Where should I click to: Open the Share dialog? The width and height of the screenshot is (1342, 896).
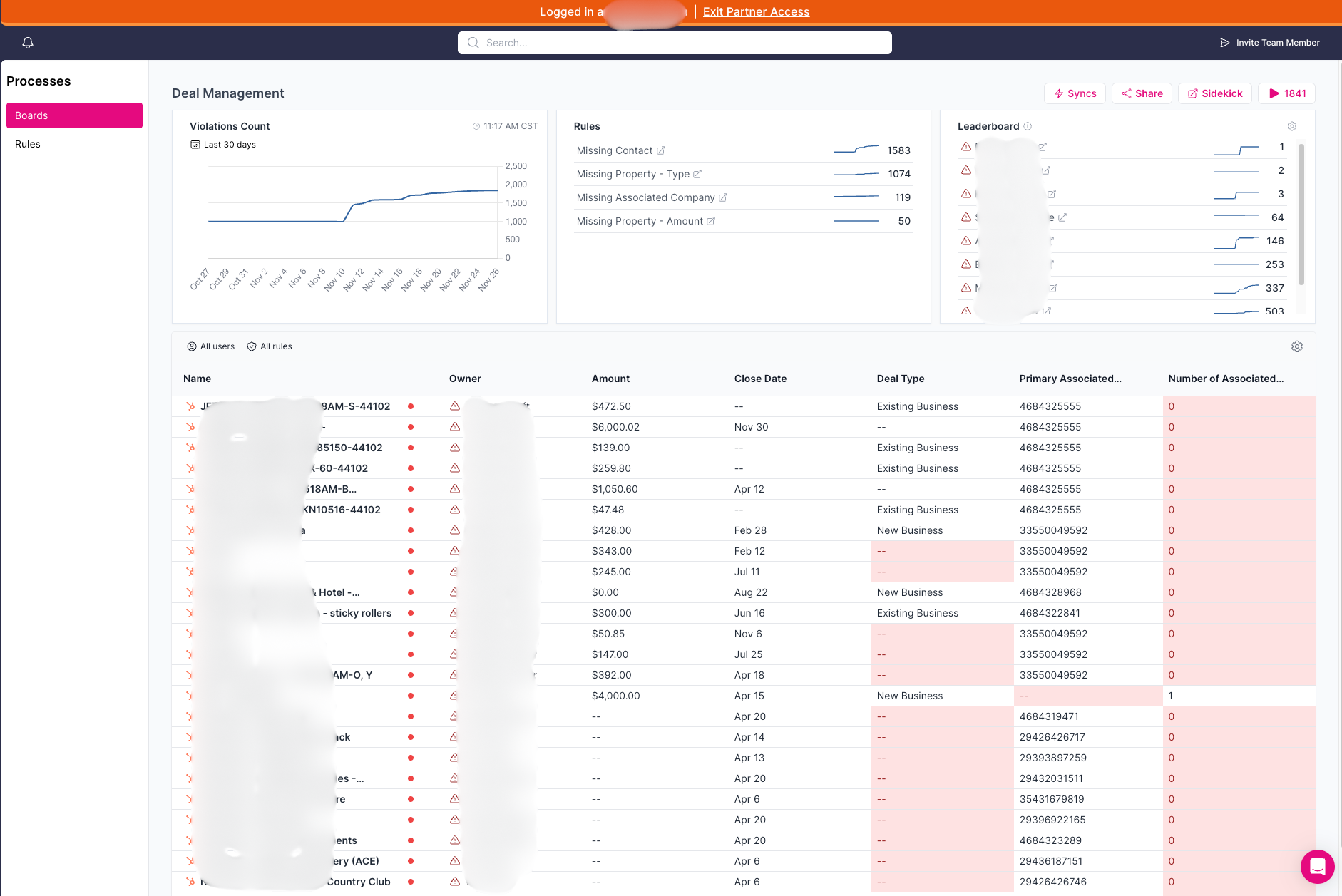[x=1142, y=93]
